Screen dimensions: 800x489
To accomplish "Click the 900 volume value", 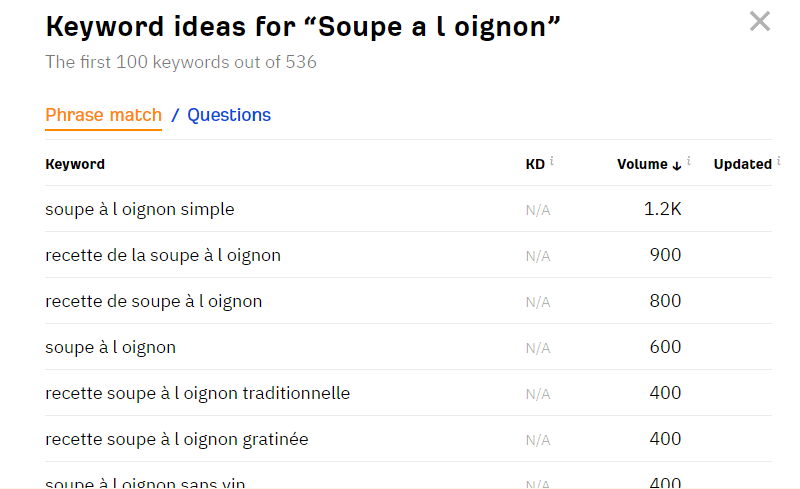I will click(x=665, y=255).
